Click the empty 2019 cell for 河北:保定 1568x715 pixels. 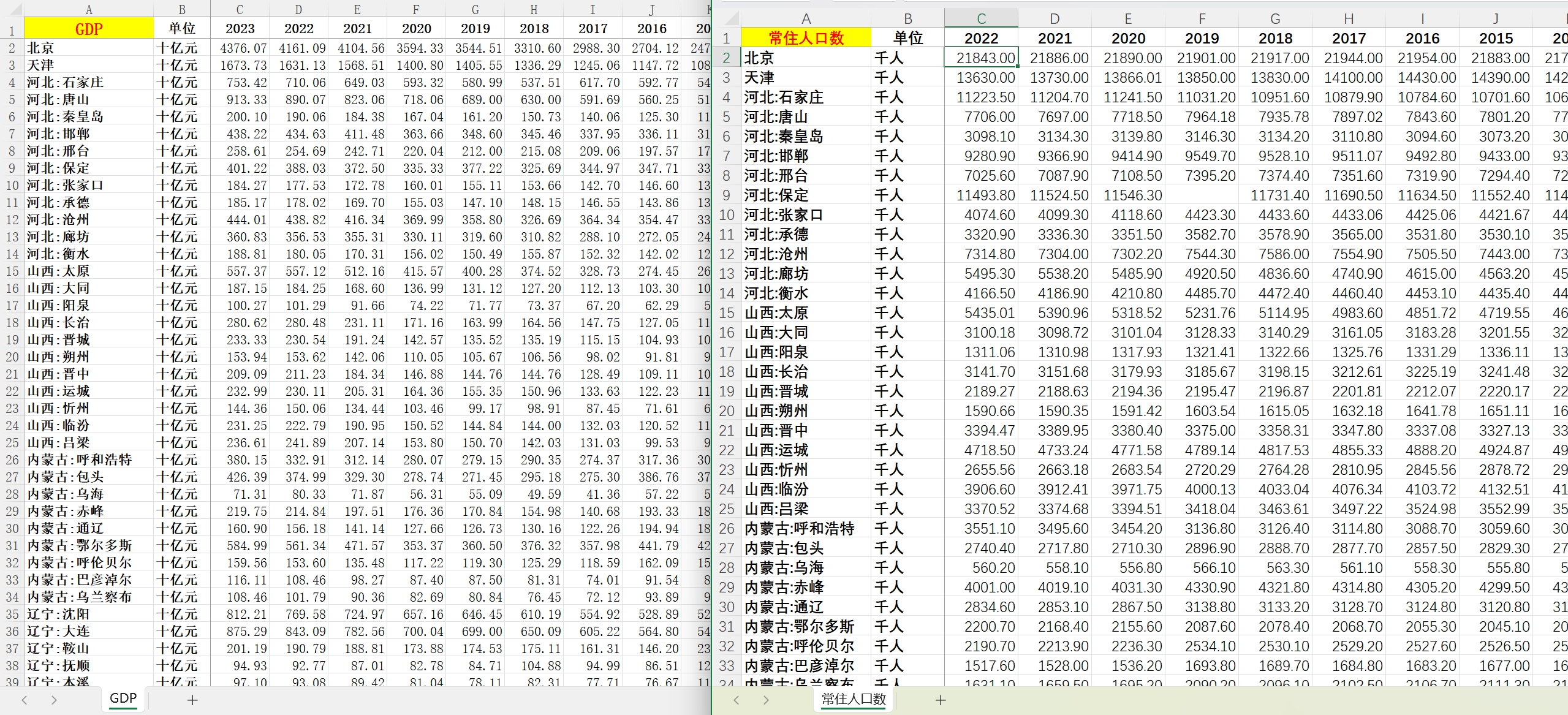pos(1202,195)
